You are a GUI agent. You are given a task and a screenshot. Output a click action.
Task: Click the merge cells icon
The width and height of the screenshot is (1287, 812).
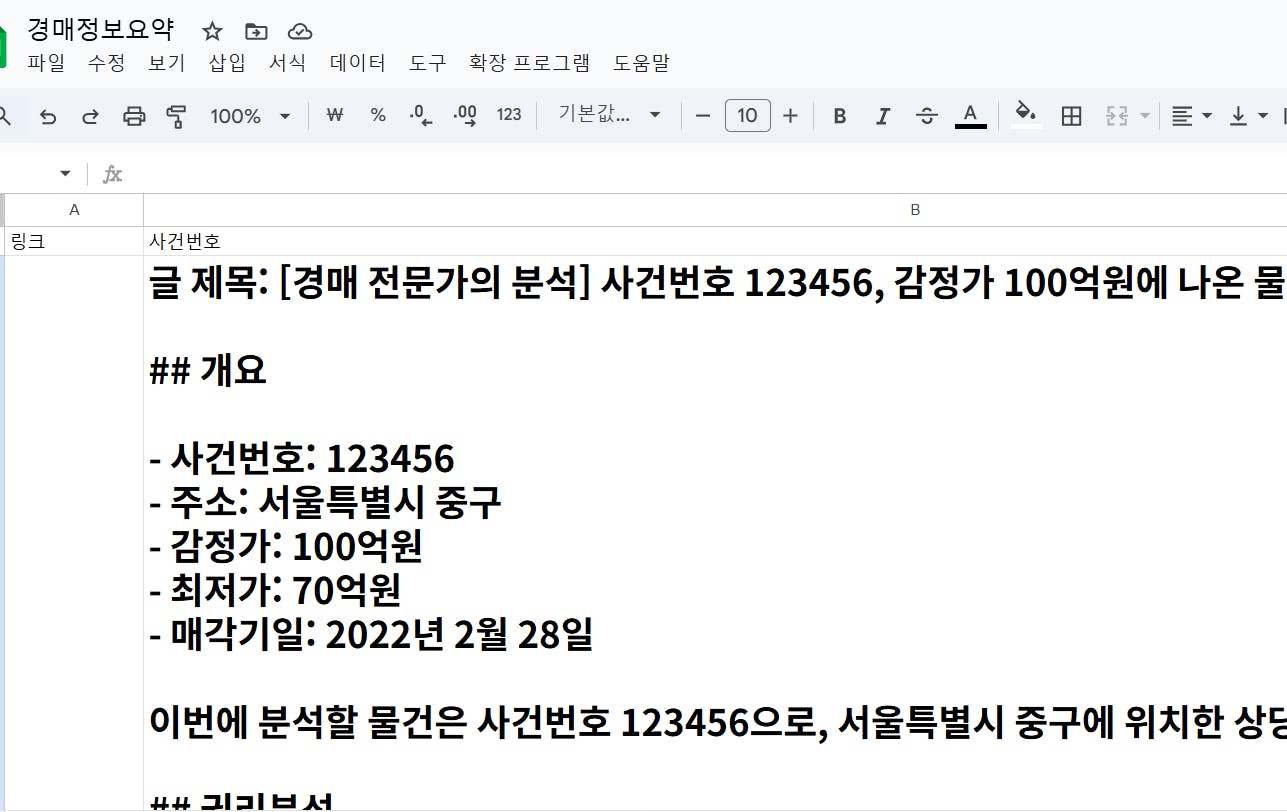(x=1117, y=116)
